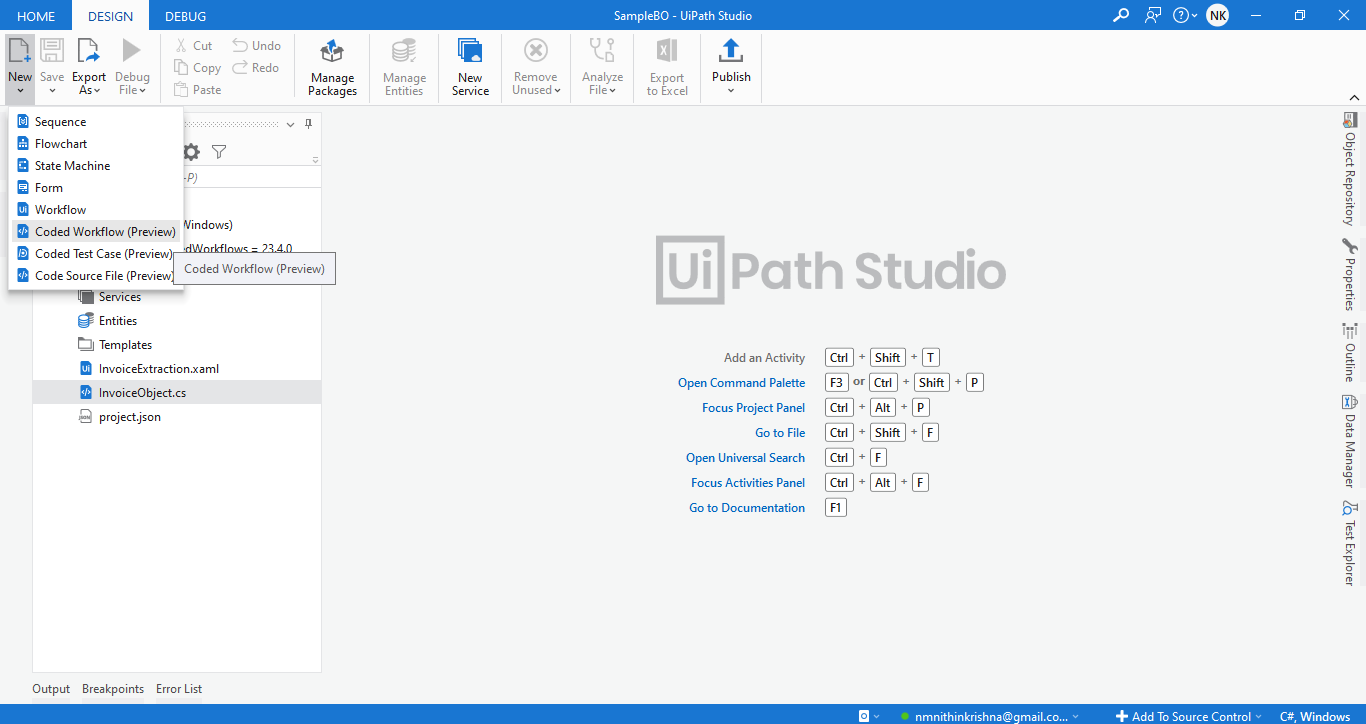Select State Machine from New menu
Screen dimensions: 1366x724
(x=95, y=165)
